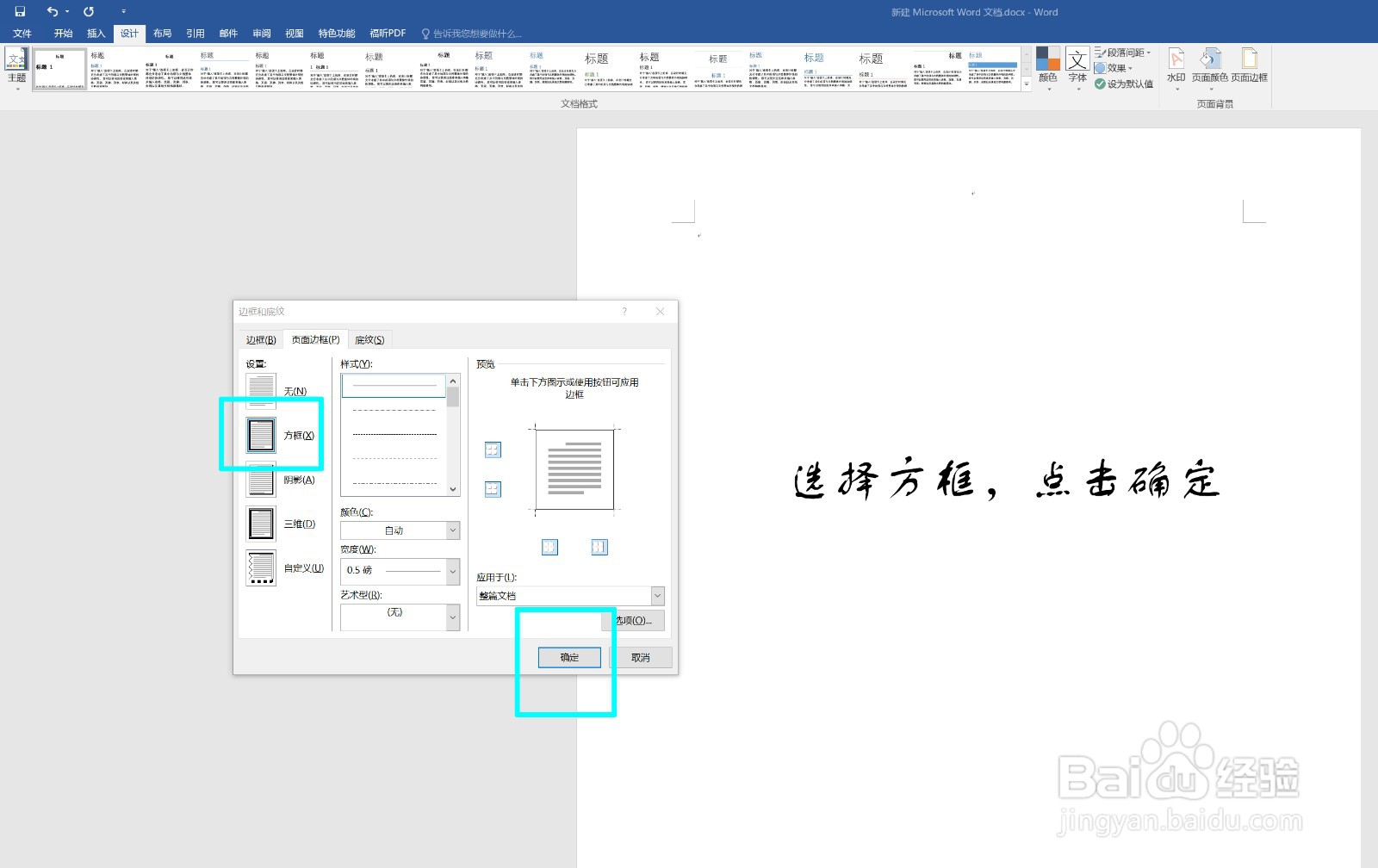Switch to the 插入 ribbon tab
This screenshot has height=868, width=1378.
[x=95, y=33]
